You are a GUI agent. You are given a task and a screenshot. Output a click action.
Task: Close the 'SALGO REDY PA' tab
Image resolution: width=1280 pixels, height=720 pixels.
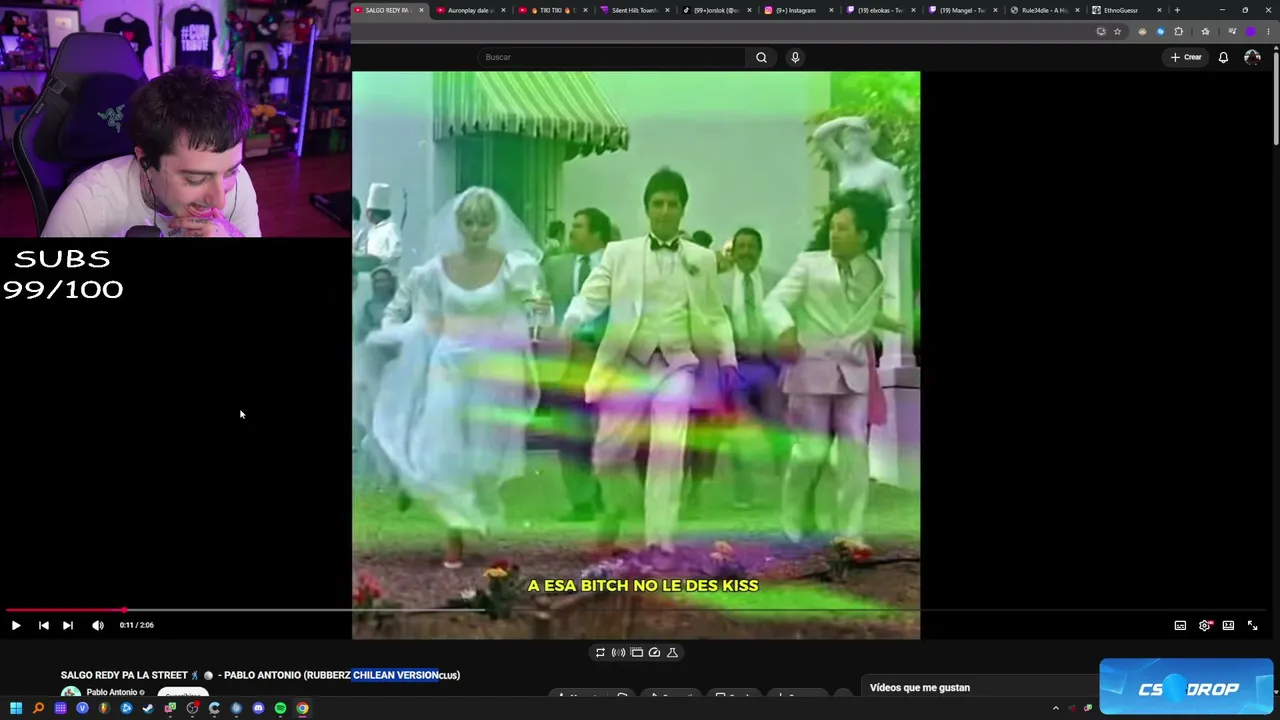point(421,10)
